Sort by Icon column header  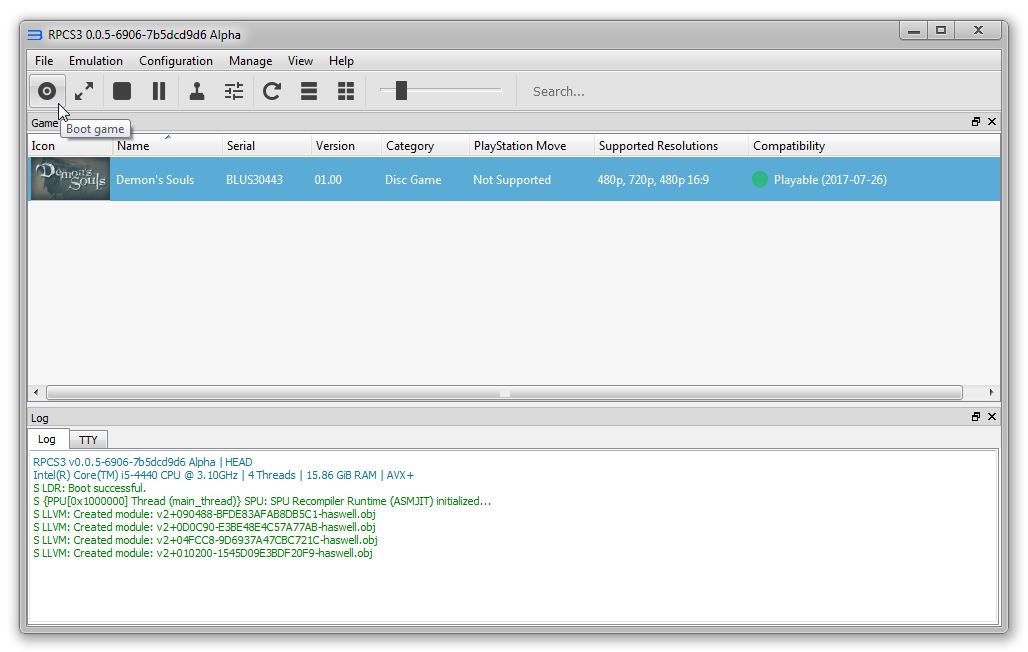point(70,146)
